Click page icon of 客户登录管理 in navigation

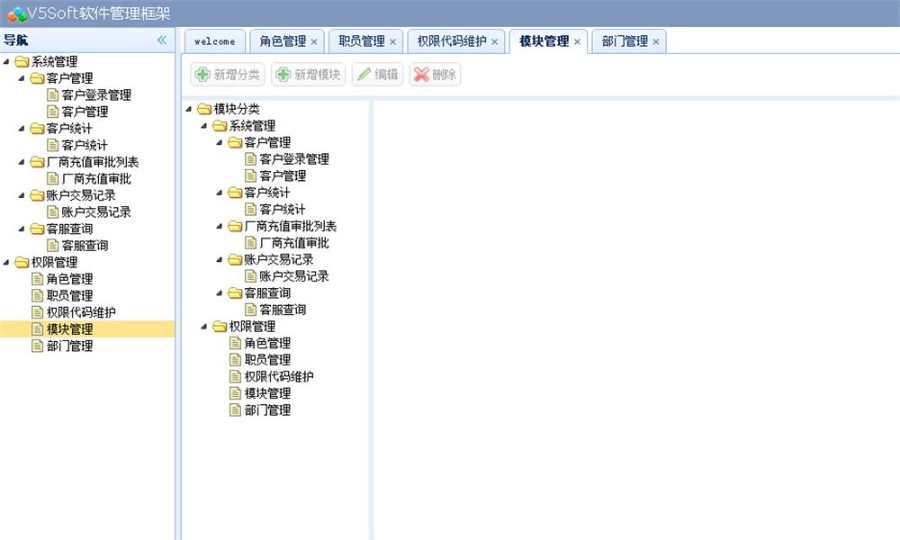(53, 95)
